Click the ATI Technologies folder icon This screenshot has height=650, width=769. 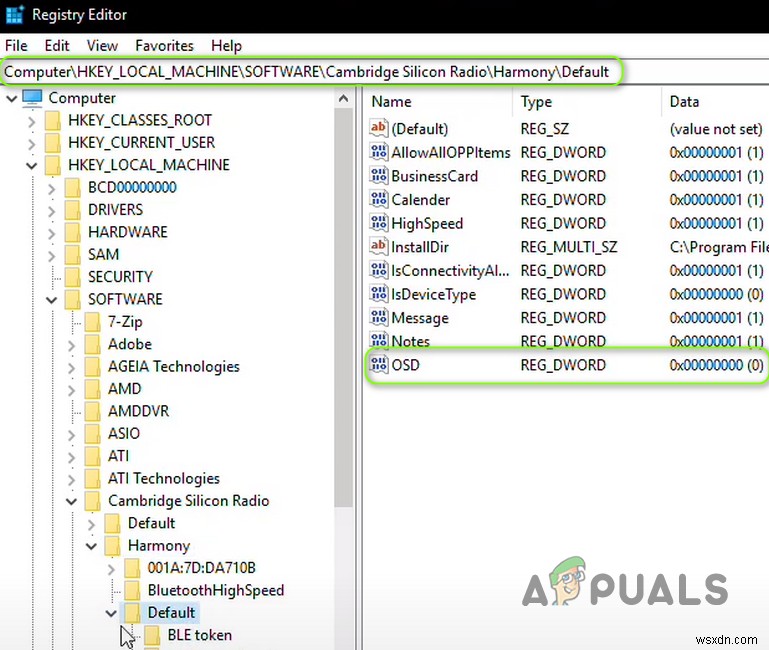pos(93,478)
